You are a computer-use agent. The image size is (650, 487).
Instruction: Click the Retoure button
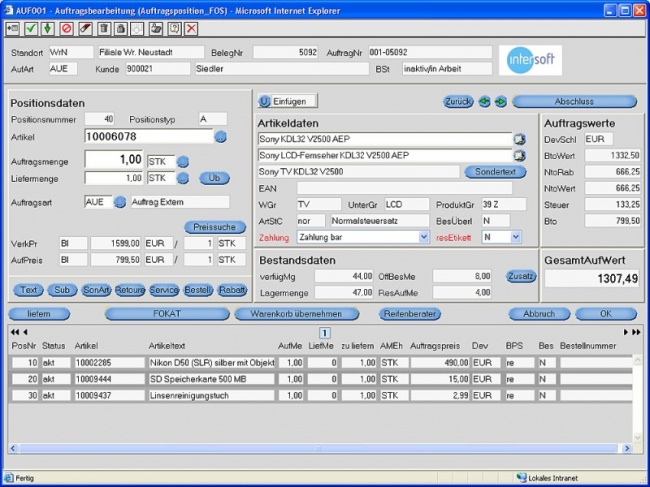[130, 290]
